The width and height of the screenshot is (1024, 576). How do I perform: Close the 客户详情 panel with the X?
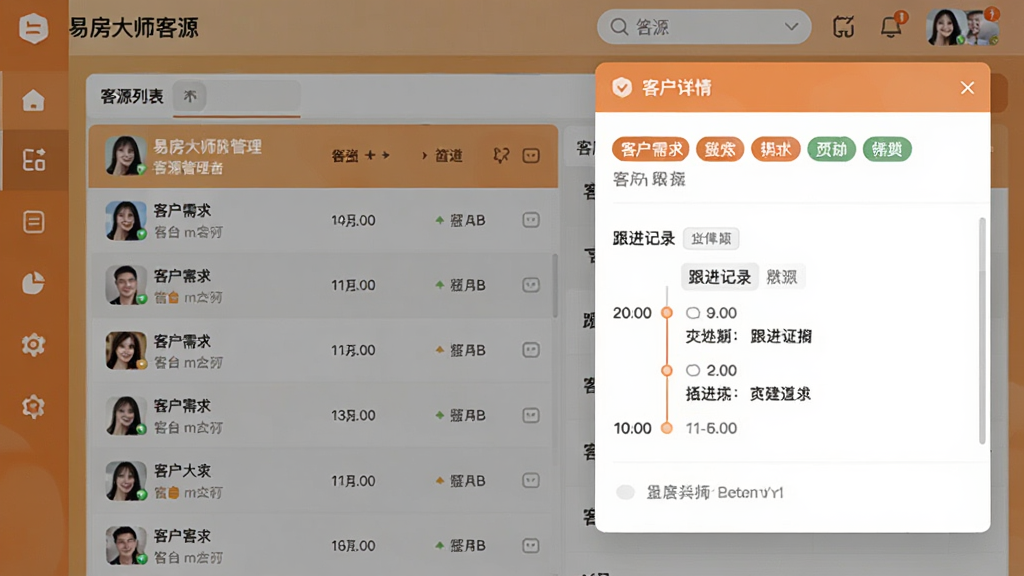pos(967,88)
